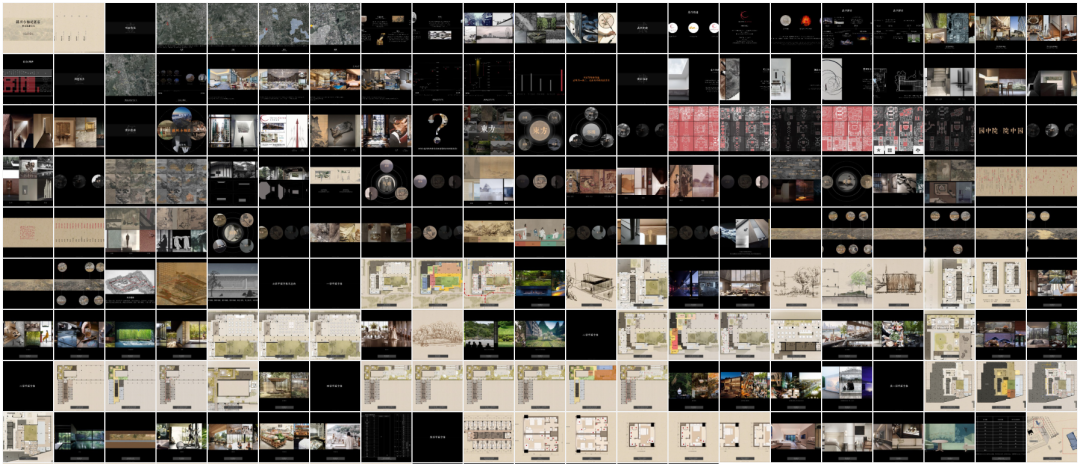
Task: Click the floor plan thumbnail in bottom-left corner
Action: [26, 436]
